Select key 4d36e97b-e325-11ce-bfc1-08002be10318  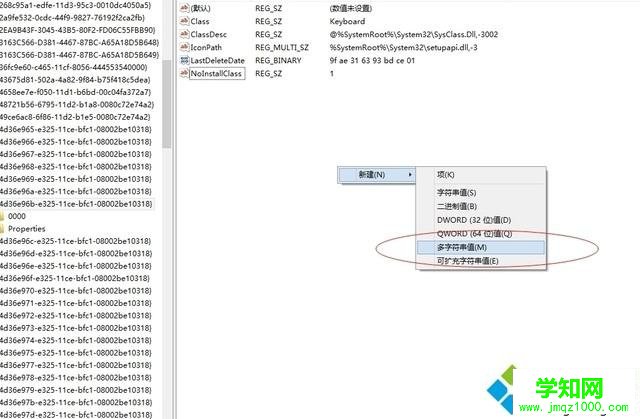[x=76, y=402]
